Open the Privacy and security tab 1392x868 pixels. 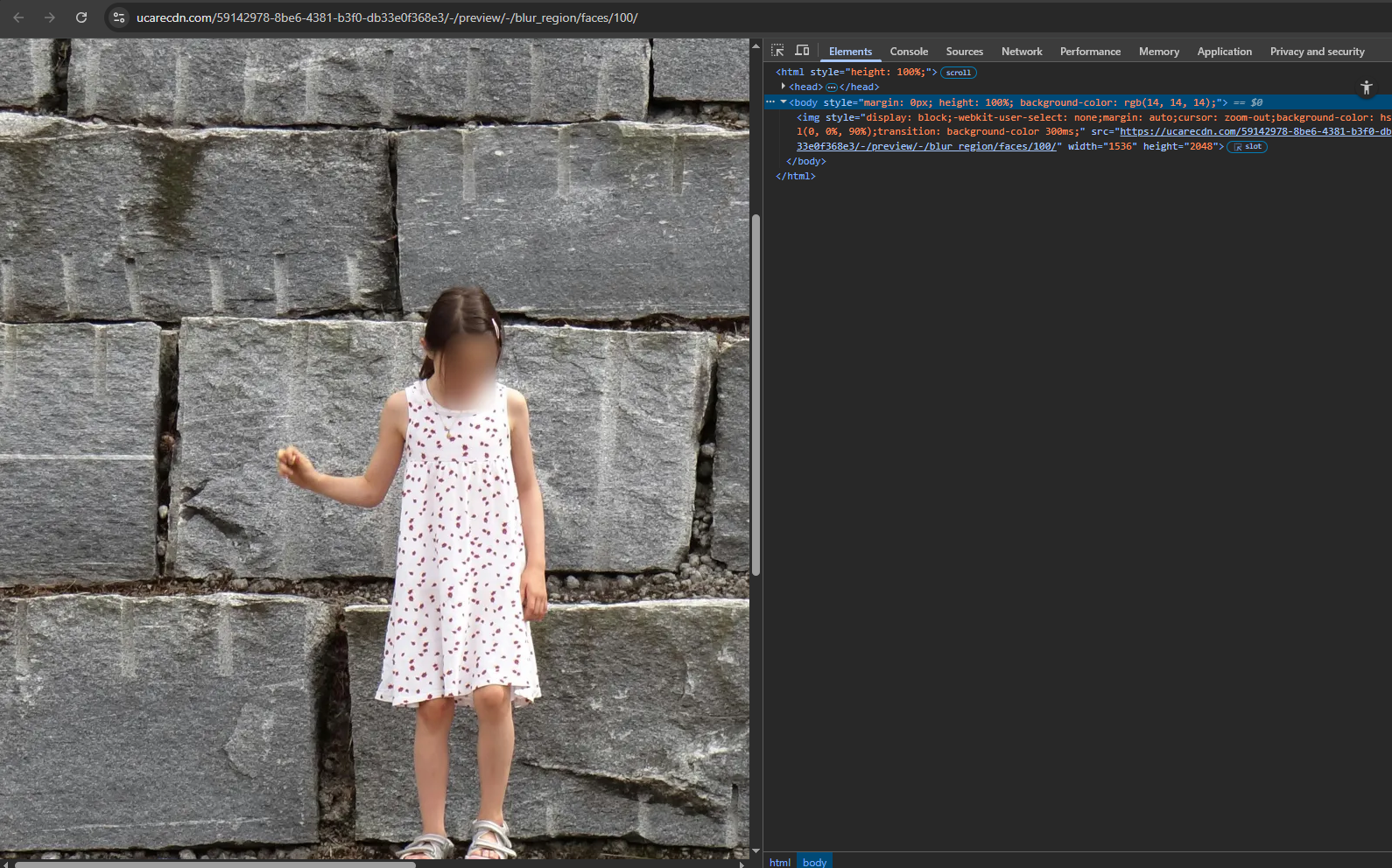pyautogui.click(x=1317, y=52)
